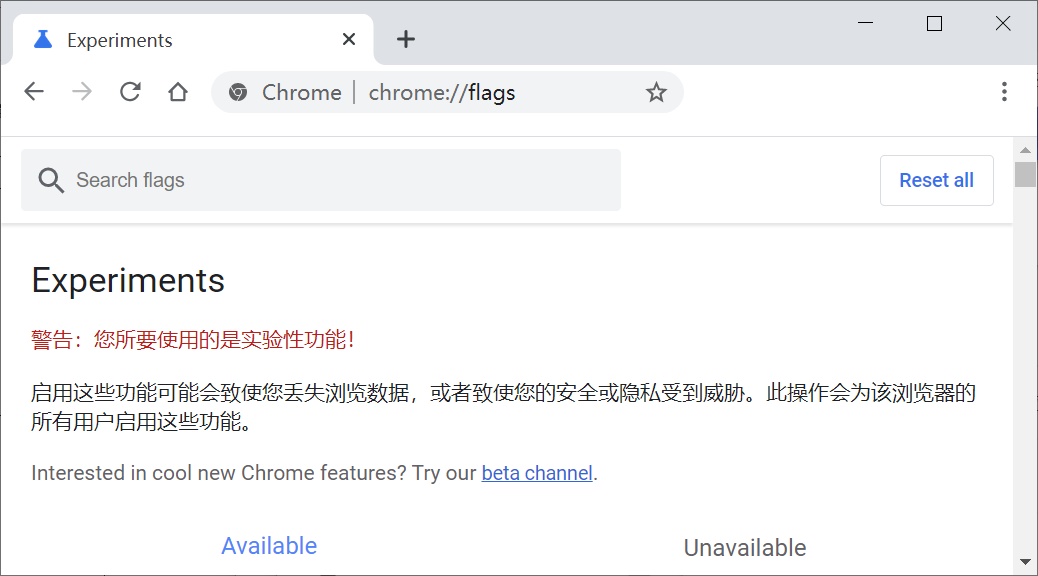The width and height of the screenshot is (1038, 576).
Task: Click the flask icon on the tab
Action: click(43, 40)
